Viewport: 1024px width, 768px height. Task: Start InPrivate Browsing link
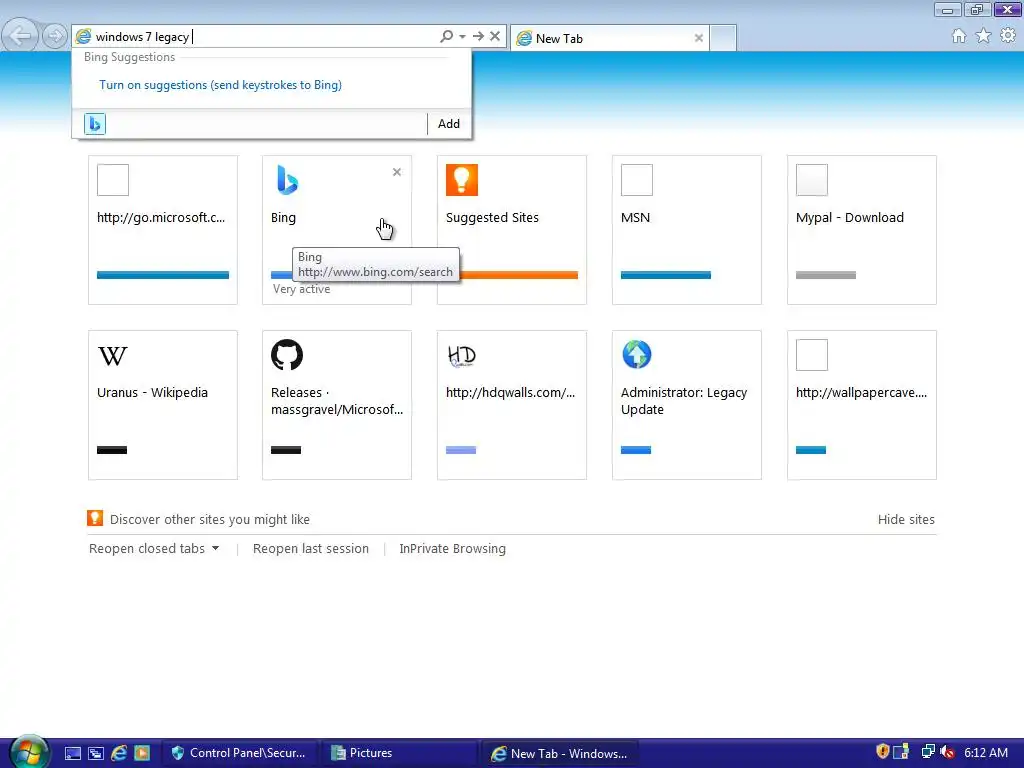tap(453, 549)
